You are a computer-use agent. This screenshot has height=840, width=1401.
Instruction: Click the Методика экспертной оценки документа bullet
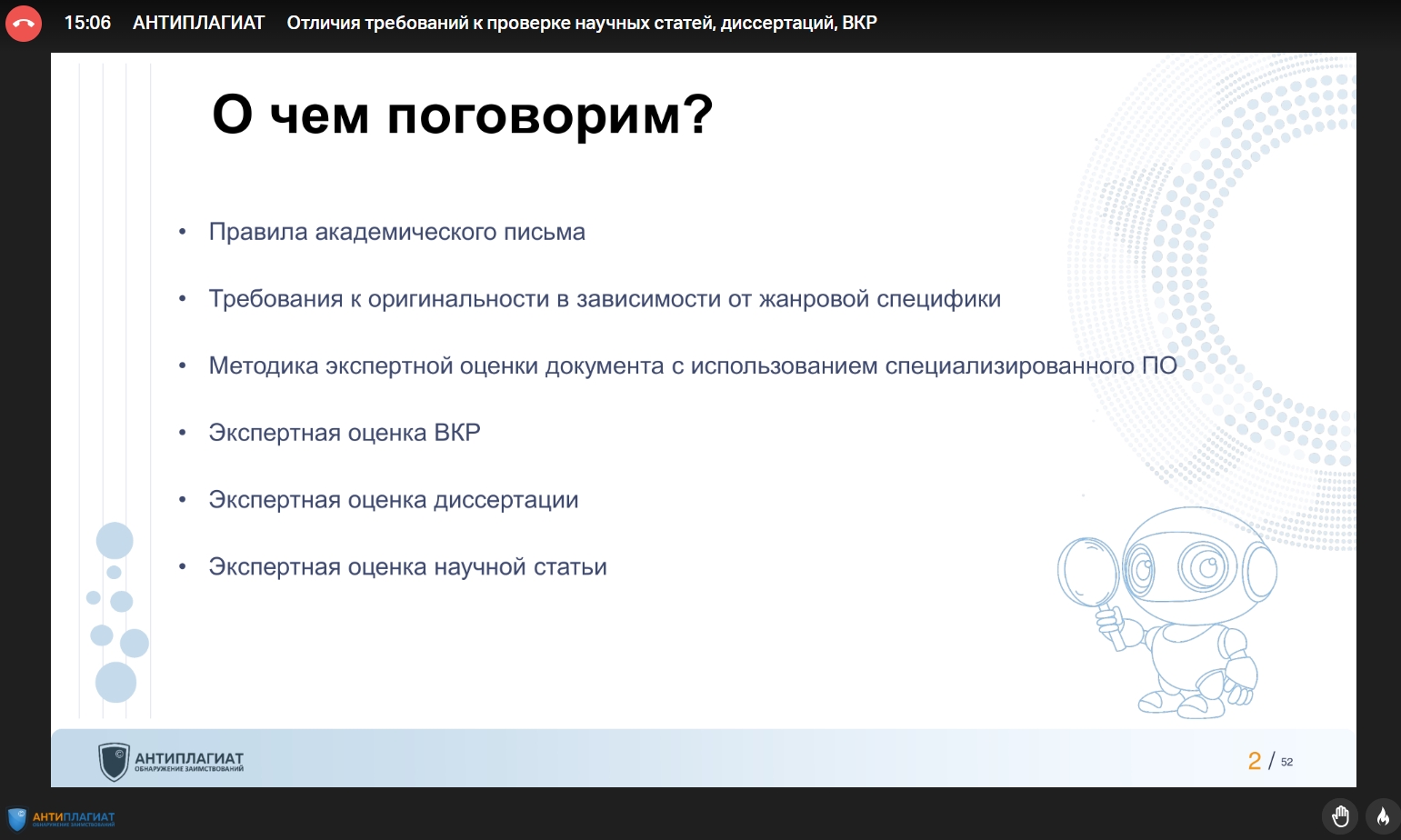(x=693, y=365)
